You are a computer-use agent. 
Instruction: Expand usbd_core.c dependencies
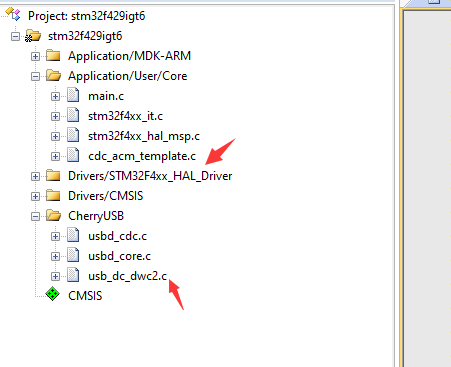click(x=55, y=256)
